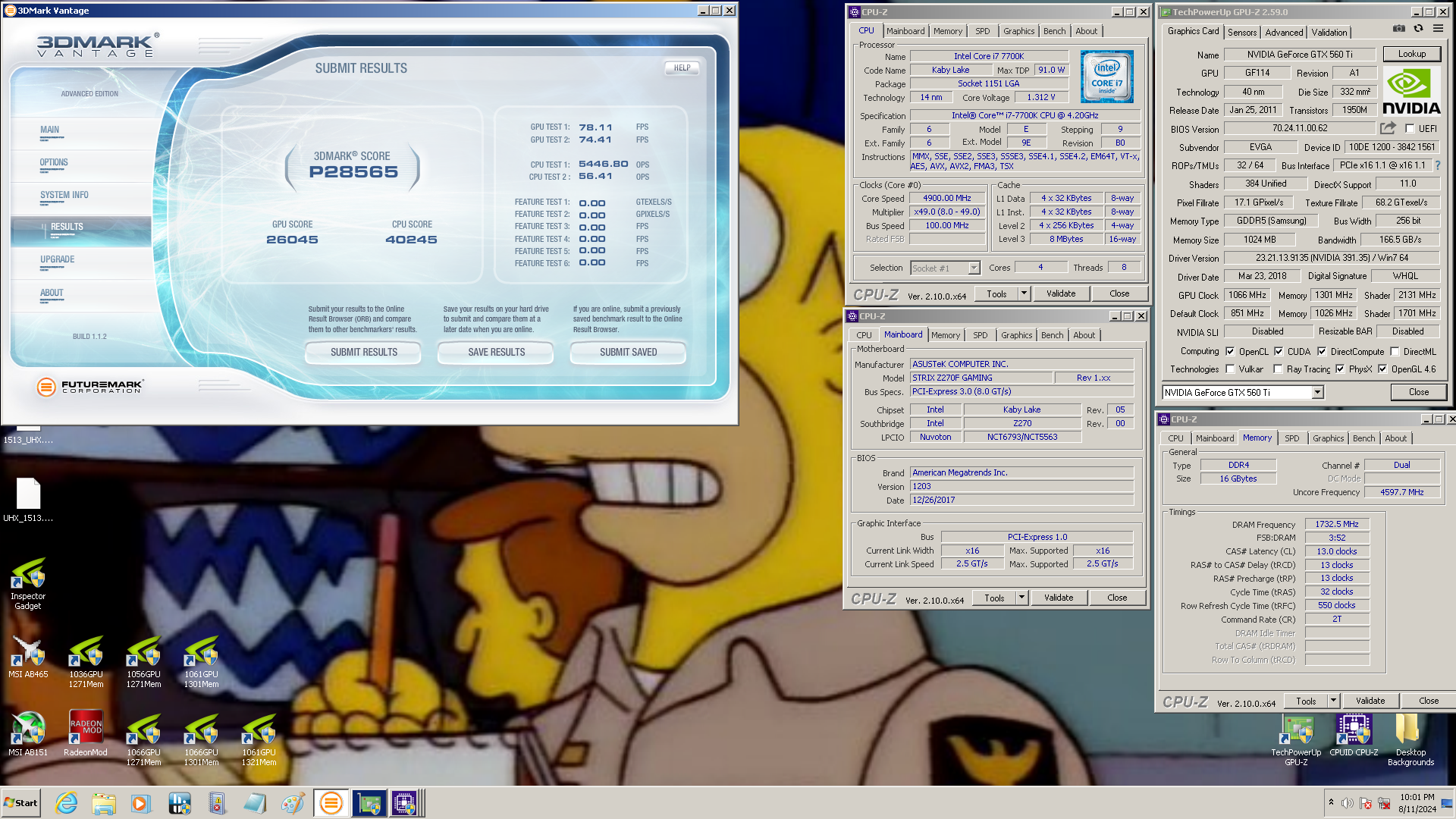Switch to 3DMark Vantage taskbar button
The image size is (1456, 819).
click(x=331, y=803)
